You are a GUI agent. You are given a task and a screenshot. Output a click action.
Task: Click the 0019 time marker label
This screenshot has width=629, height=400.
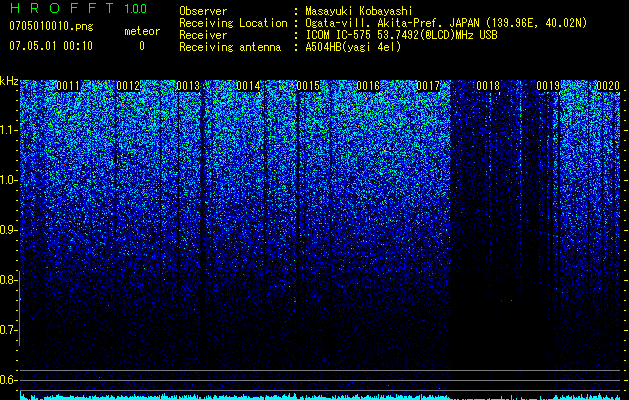(548, 86)
